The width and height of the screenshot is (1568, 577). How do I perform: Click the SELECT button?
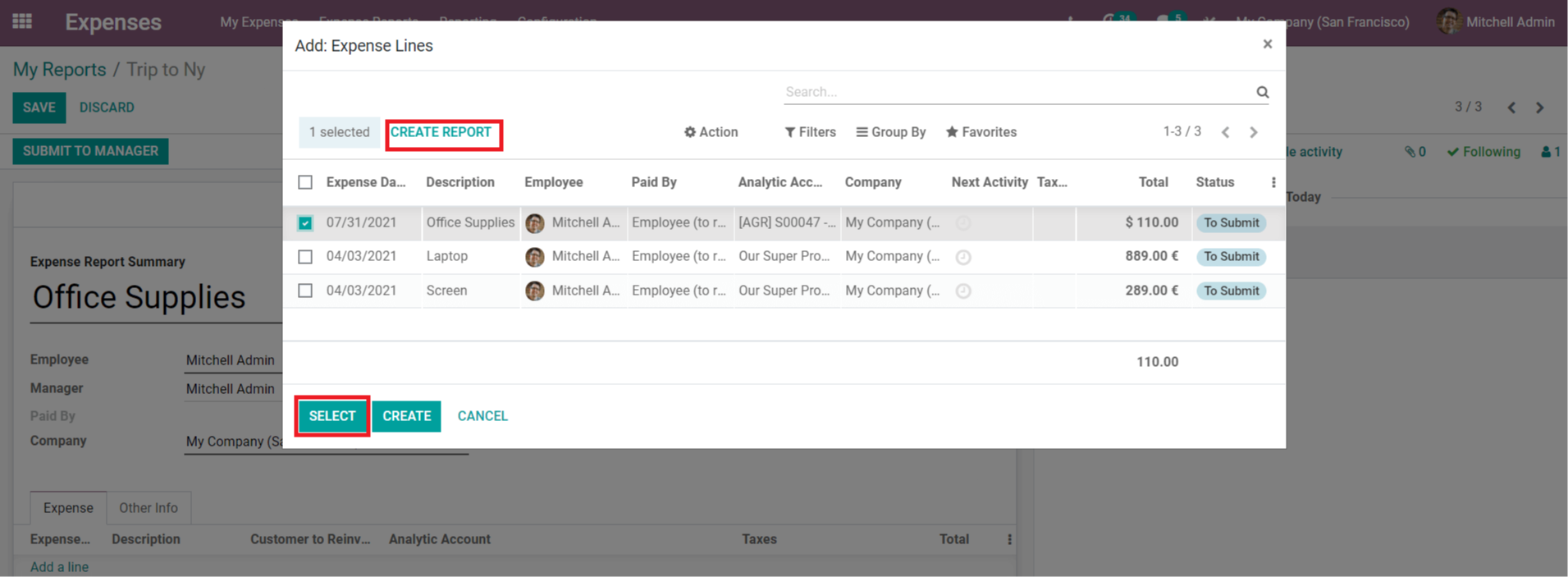[332, 416]
